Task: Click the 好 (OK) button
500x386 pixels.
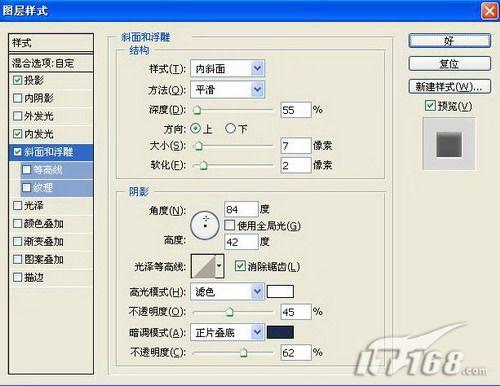Action: [450, 41]
